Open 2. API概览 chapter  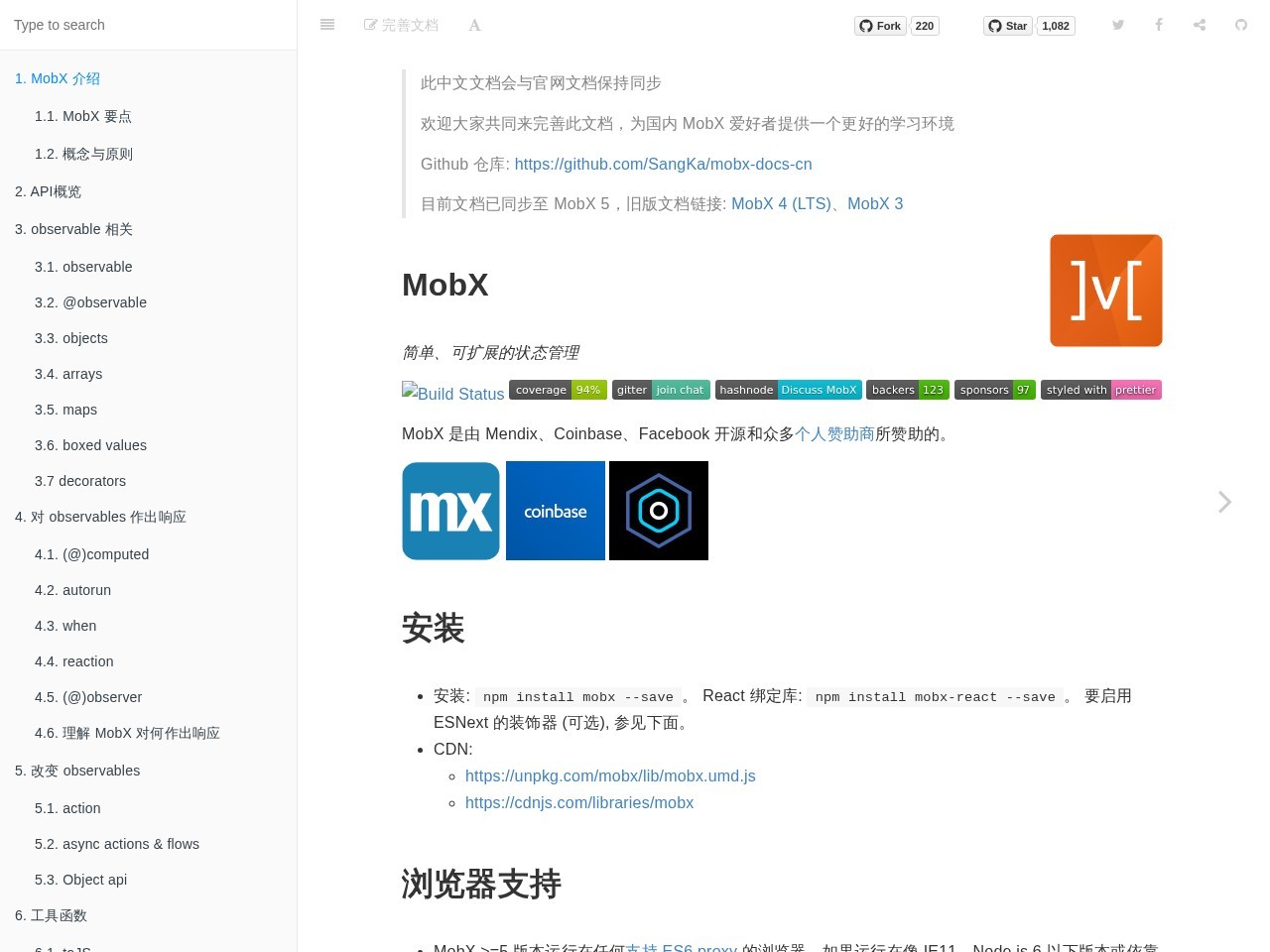149,191
